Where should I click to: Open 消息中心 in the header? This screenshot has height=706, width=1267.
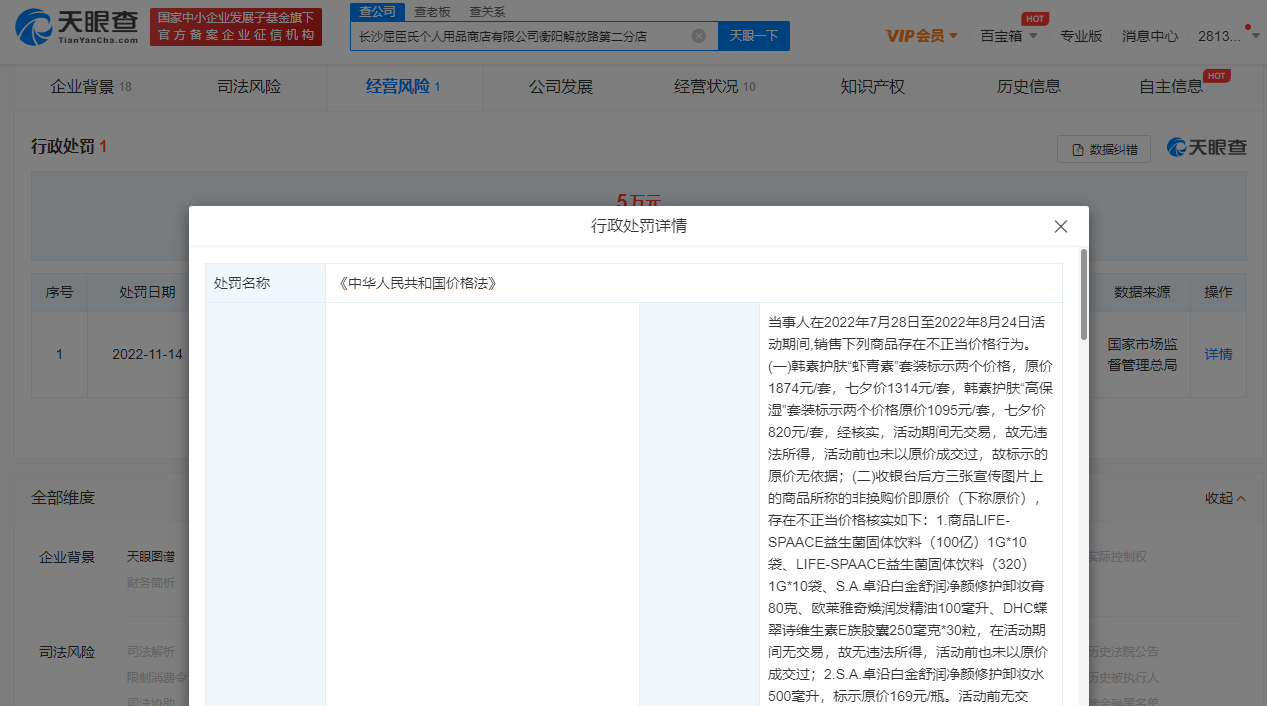pyautogui.click(x=1149, y=36)
